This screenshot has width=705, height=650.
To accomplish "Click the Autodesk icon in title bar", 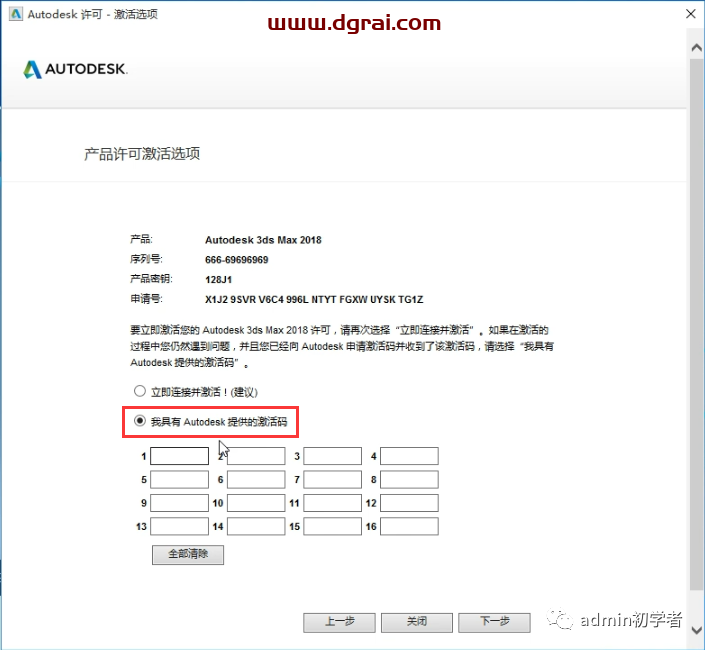I will [x=16, y=14].
